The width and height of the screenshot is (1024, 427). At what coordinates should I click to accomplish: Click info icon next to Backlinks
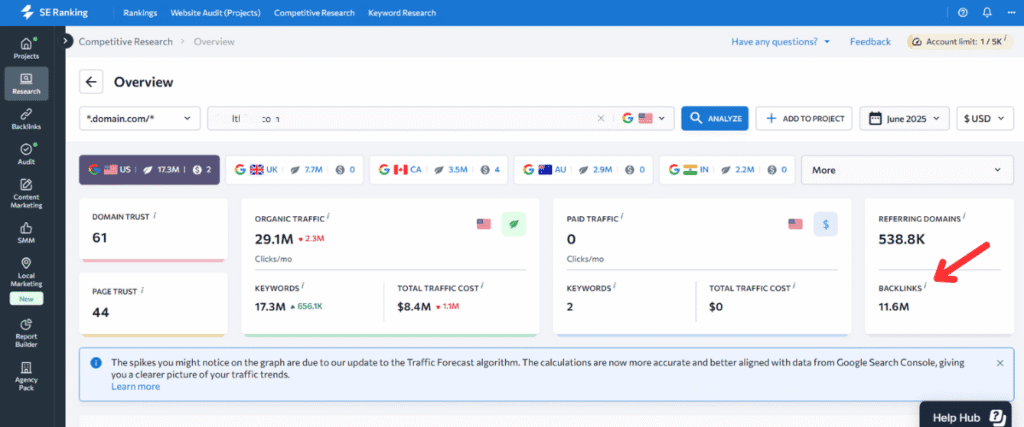[x=925, y=285]
